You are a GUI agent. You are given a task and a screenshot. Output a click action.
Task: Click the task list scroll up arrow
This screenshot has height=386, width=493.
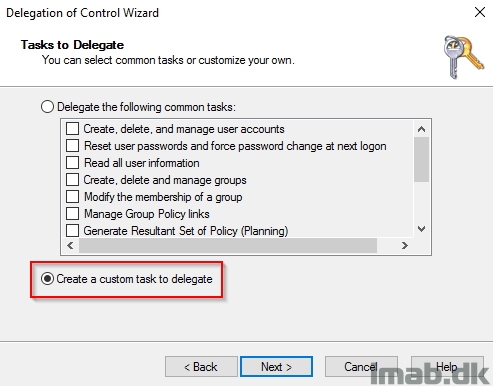click(421, 129)
